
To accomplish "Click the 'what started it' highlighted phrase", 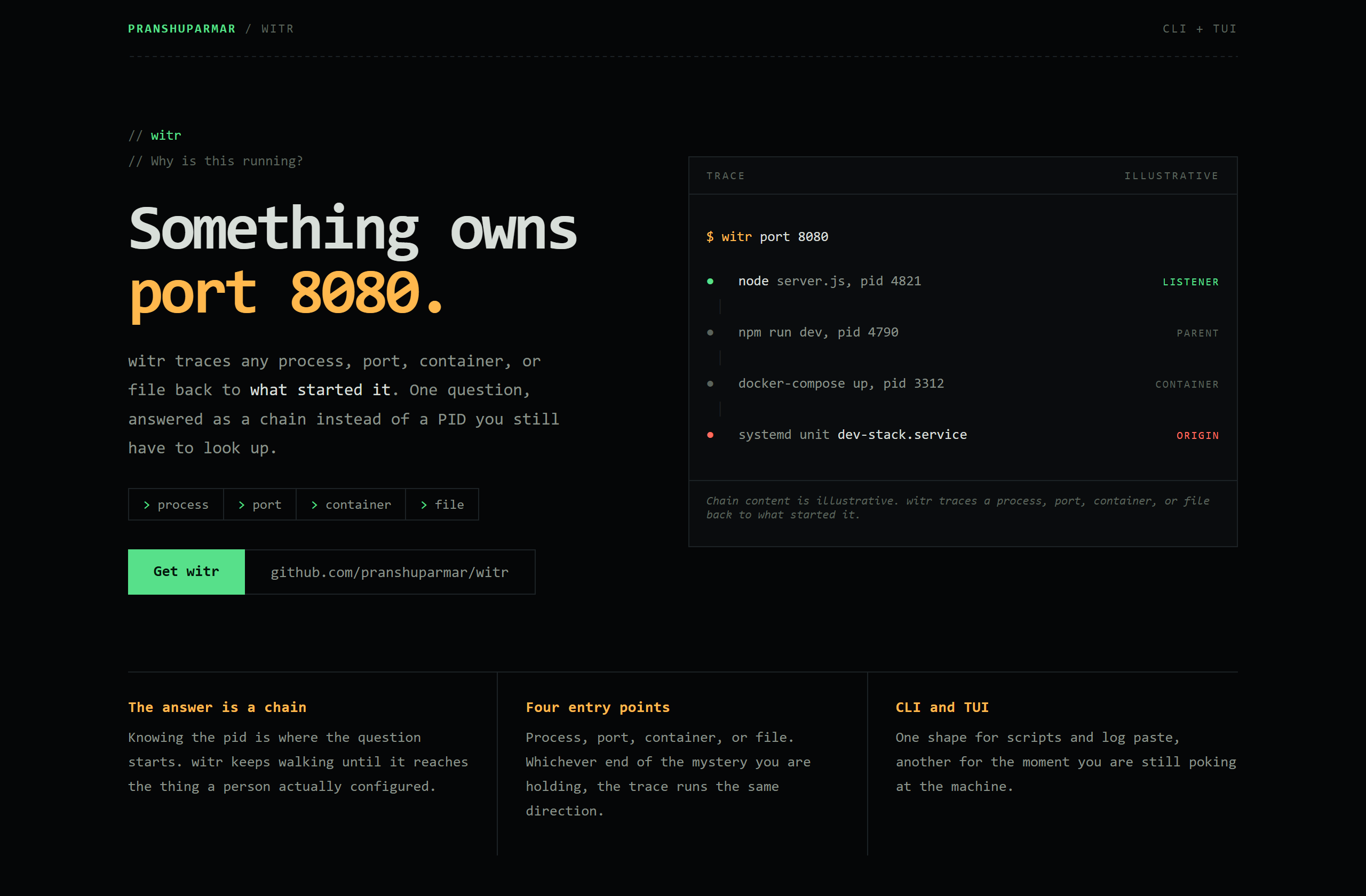I will tap(320, 390).
